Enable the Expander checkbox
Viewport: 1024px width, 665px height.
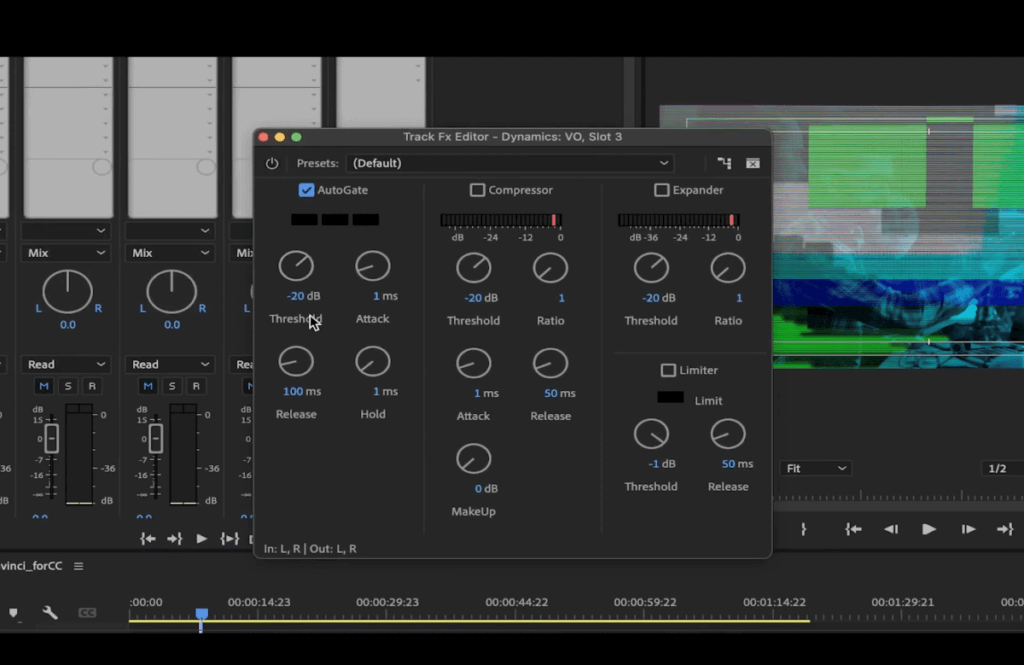click(662, 190)
